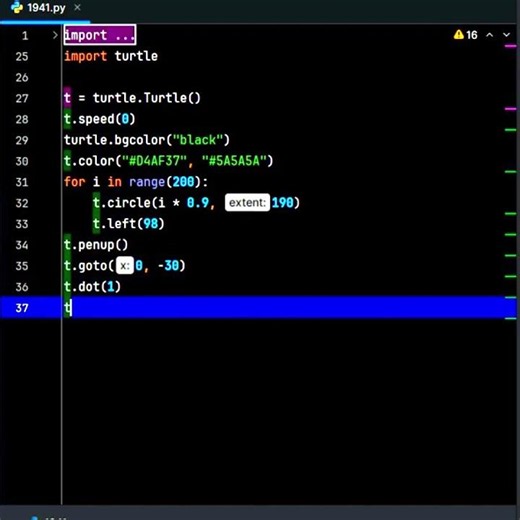The width and height of the screenshot is (520, 520).
Task: Click line number 26 in gutter
Action: click(22, 77)
